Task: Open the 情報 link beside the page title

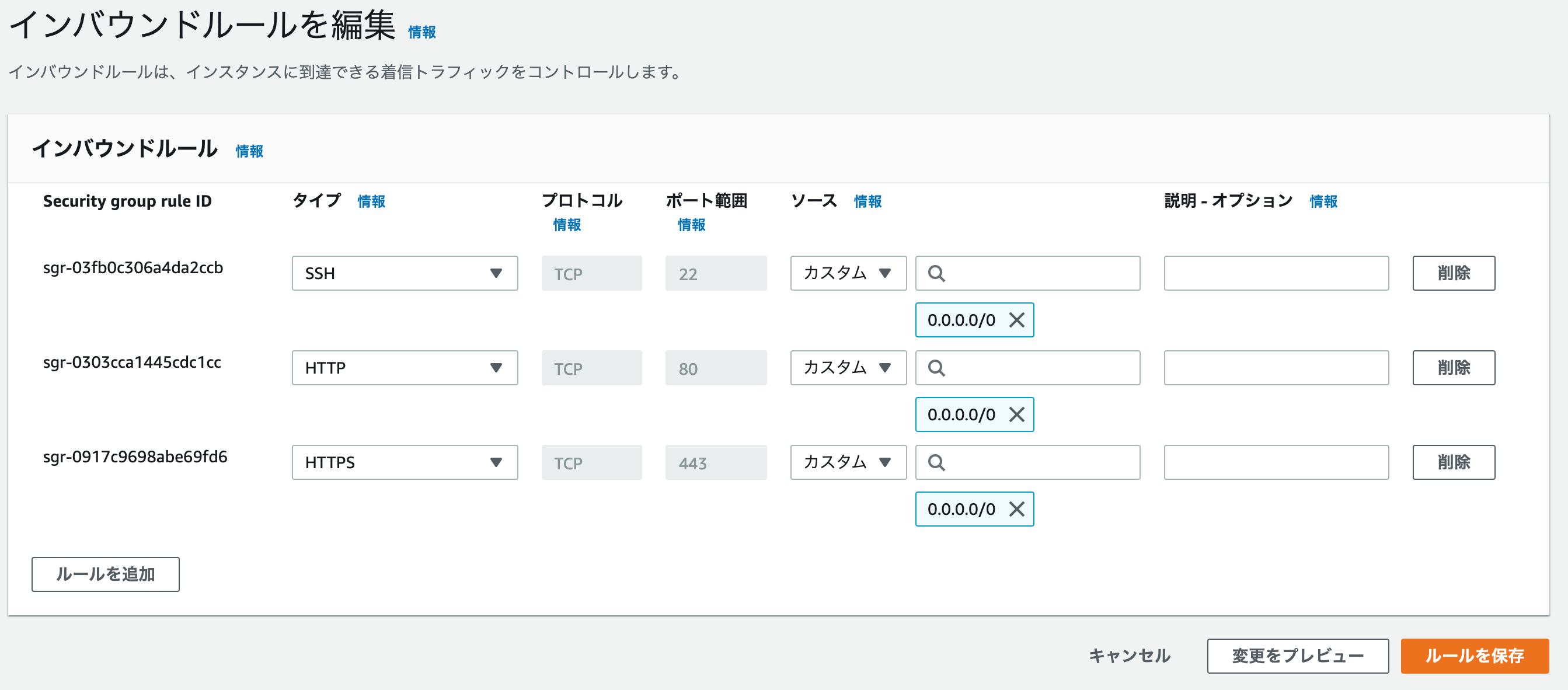Action: point(422,32)
